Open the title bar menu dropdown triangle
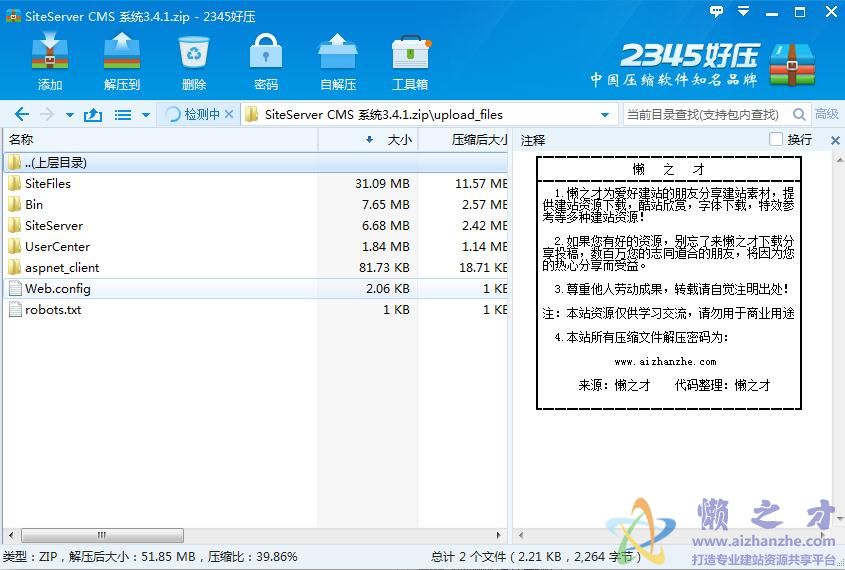 [x=744, y=11]
